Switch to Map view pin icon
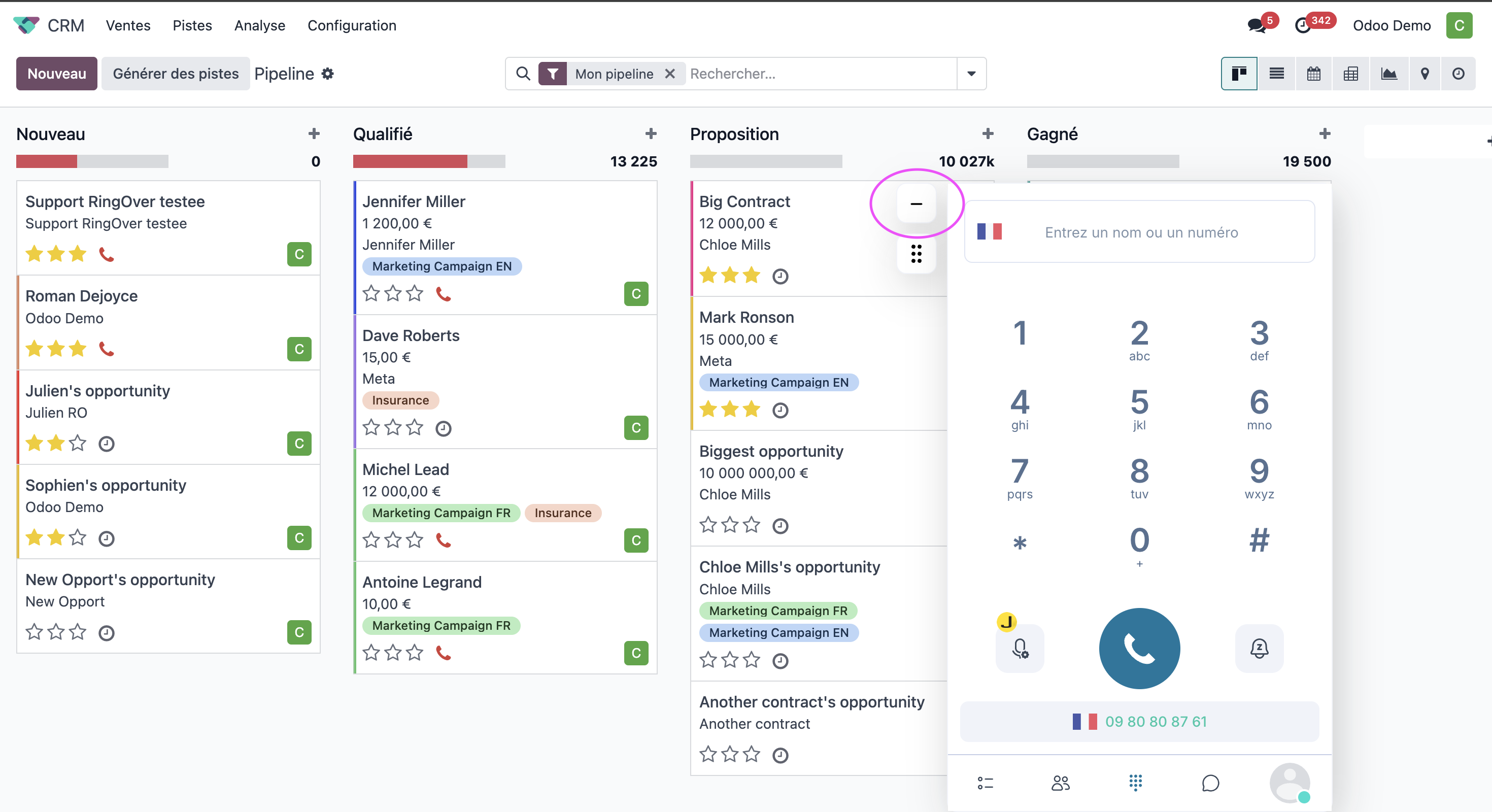Image resolution: width=1492 pixels, height=812 pixels. [x=1425, y=74]
